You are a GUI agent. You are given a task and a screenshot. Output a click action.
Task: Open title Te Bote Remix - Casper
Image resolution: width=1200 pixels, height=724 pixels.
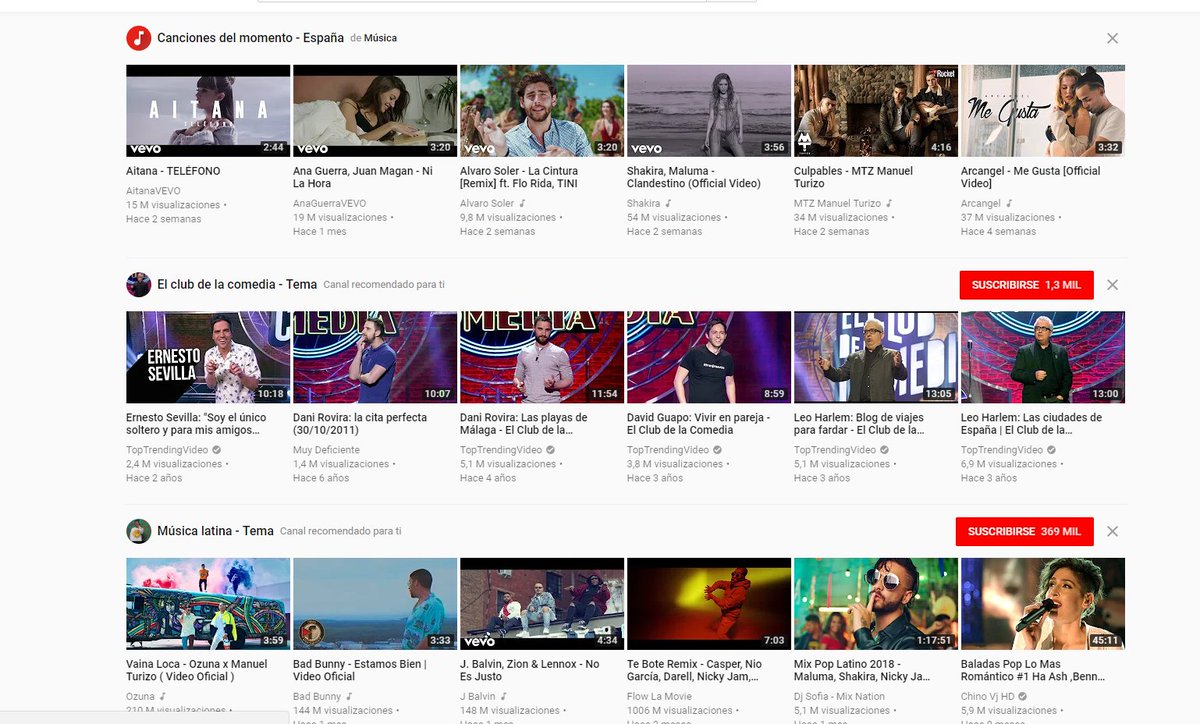point(695,670)
